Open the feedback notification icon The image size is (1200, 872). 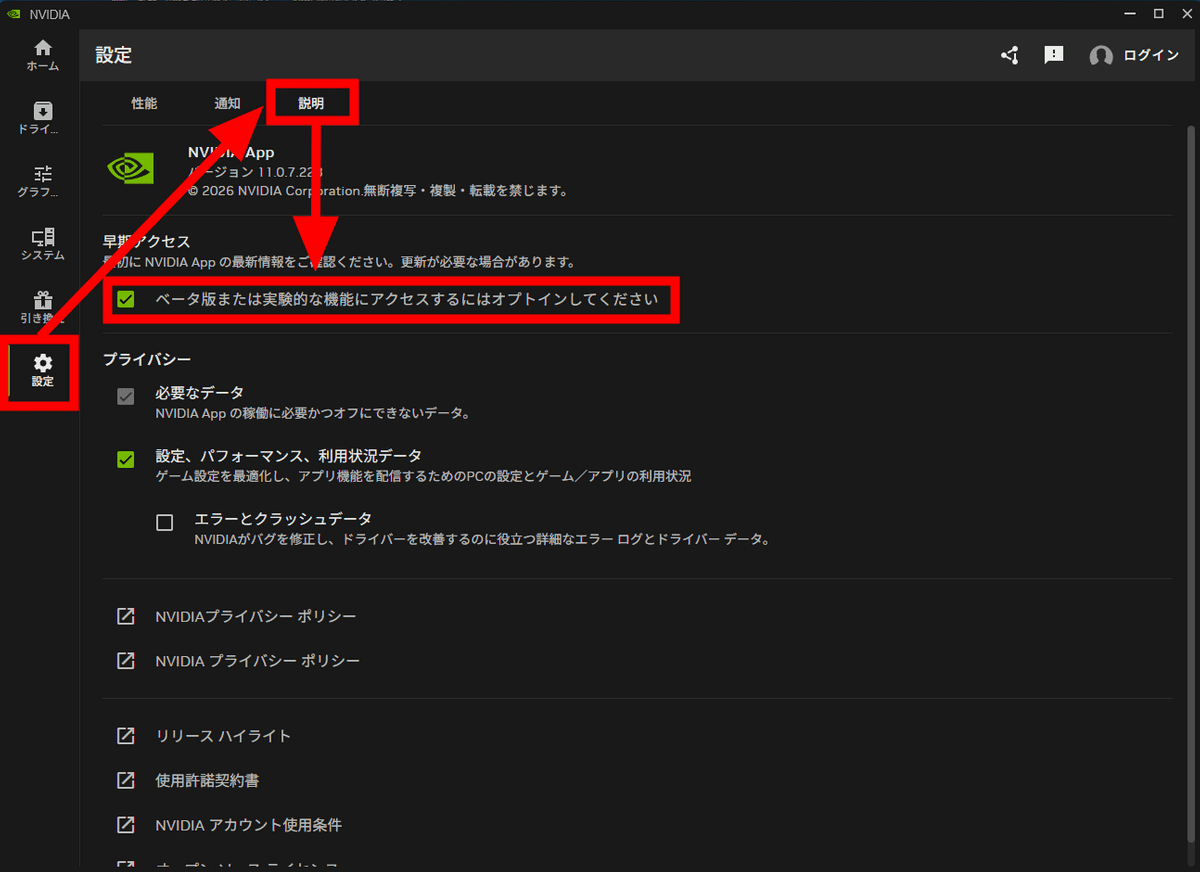click(x=1054, y=55)
